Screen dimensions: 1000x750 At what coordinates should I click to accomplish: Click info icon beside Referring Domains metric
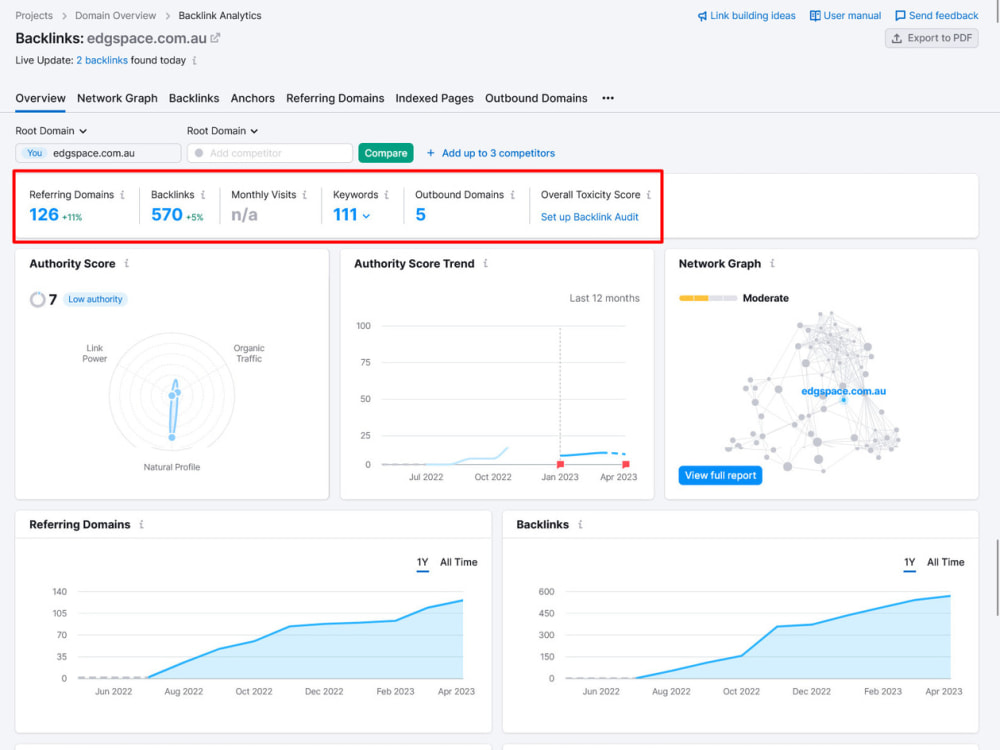click(x=122, y=195)
